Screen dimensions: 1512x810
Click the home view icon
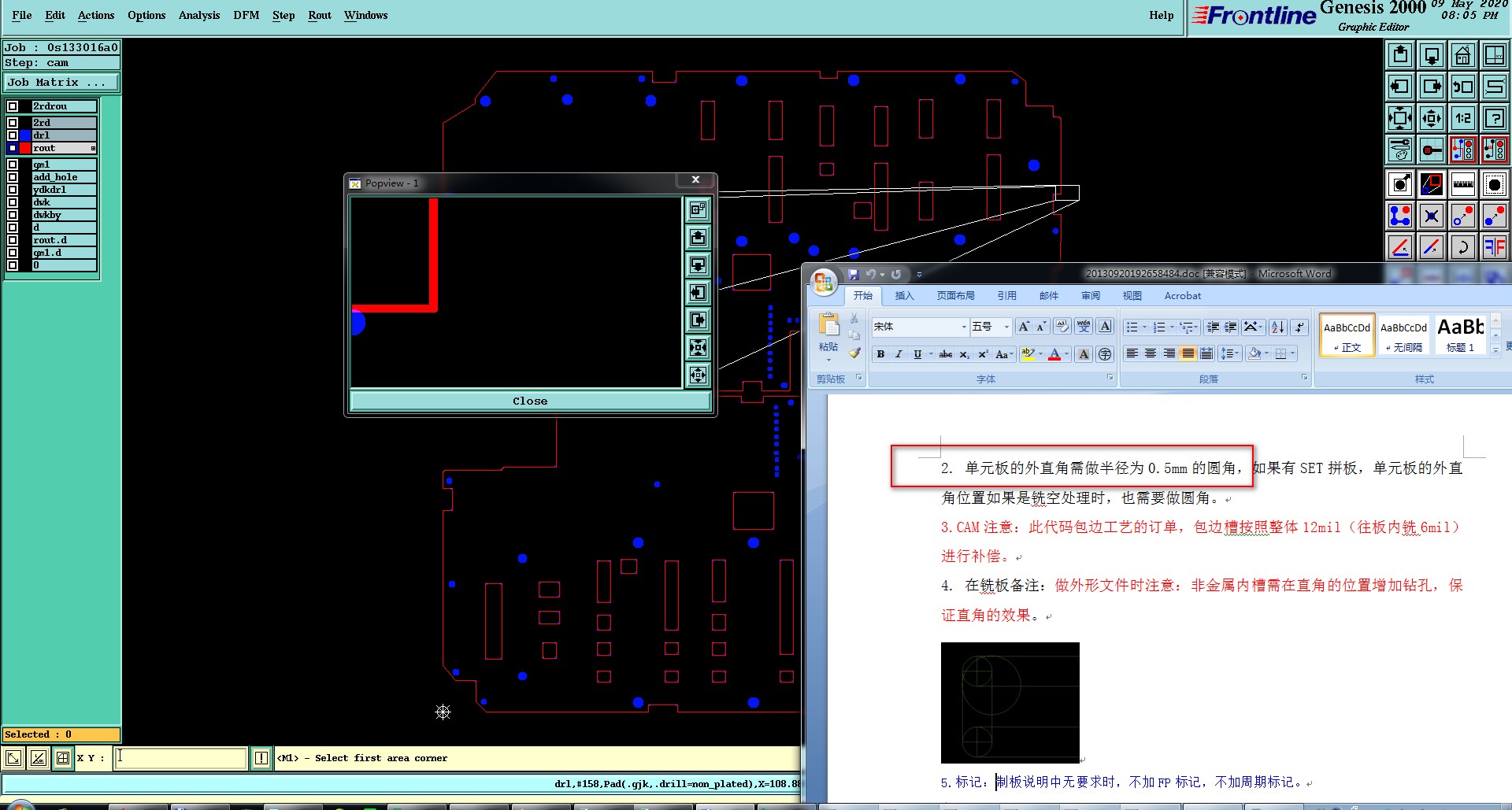[x=1463, y=55]
